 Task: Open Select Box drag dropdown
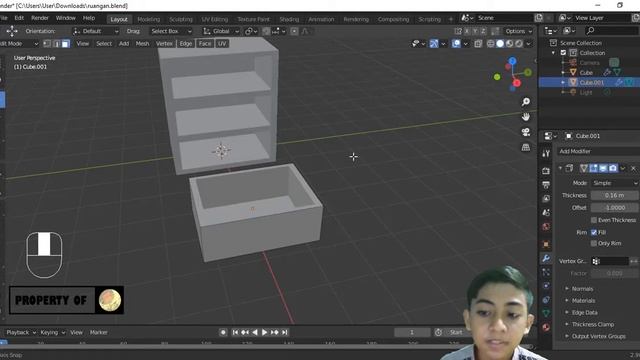point(170,31)
